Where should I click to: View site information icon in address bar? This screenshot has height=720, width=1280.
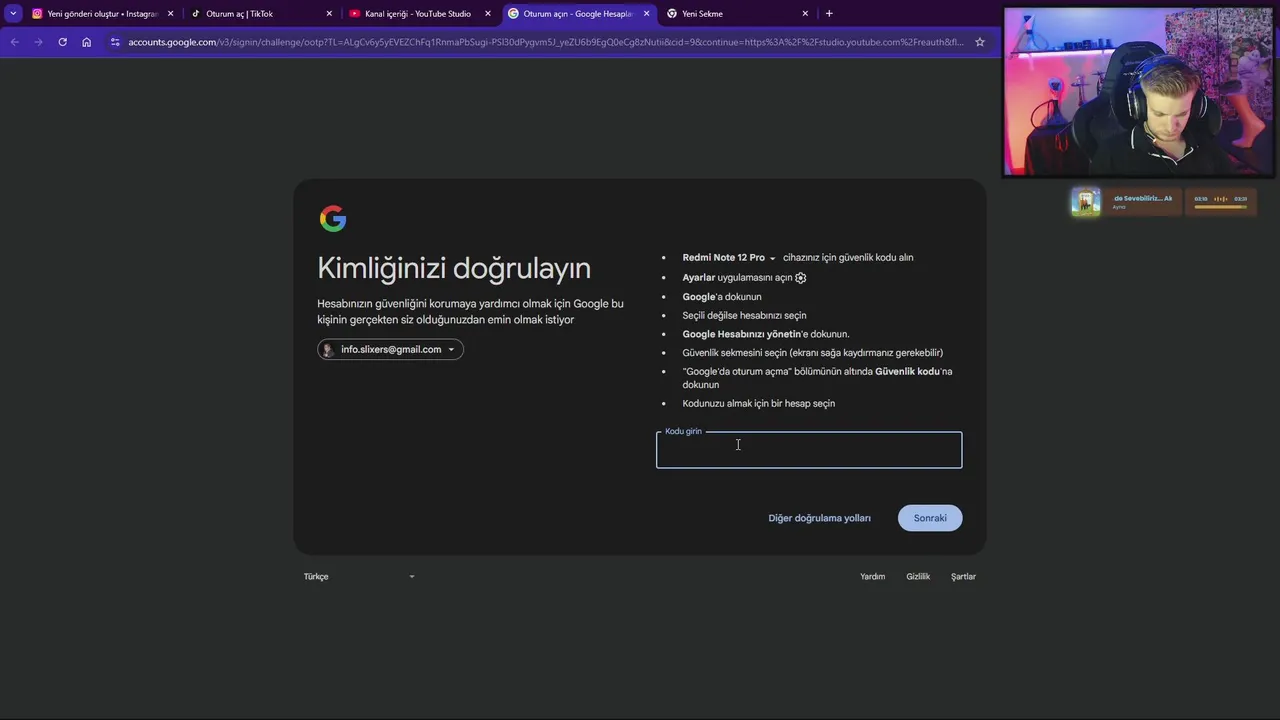pyautogui.click(x=115, y=42)
